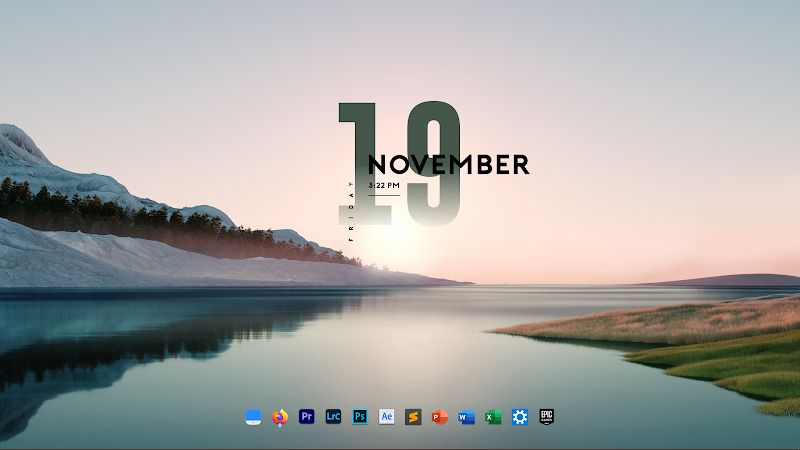This screenshot has height=450, width=800.
Task: Launch Lightroom Classic from the dock
Action: pos(333,416)
